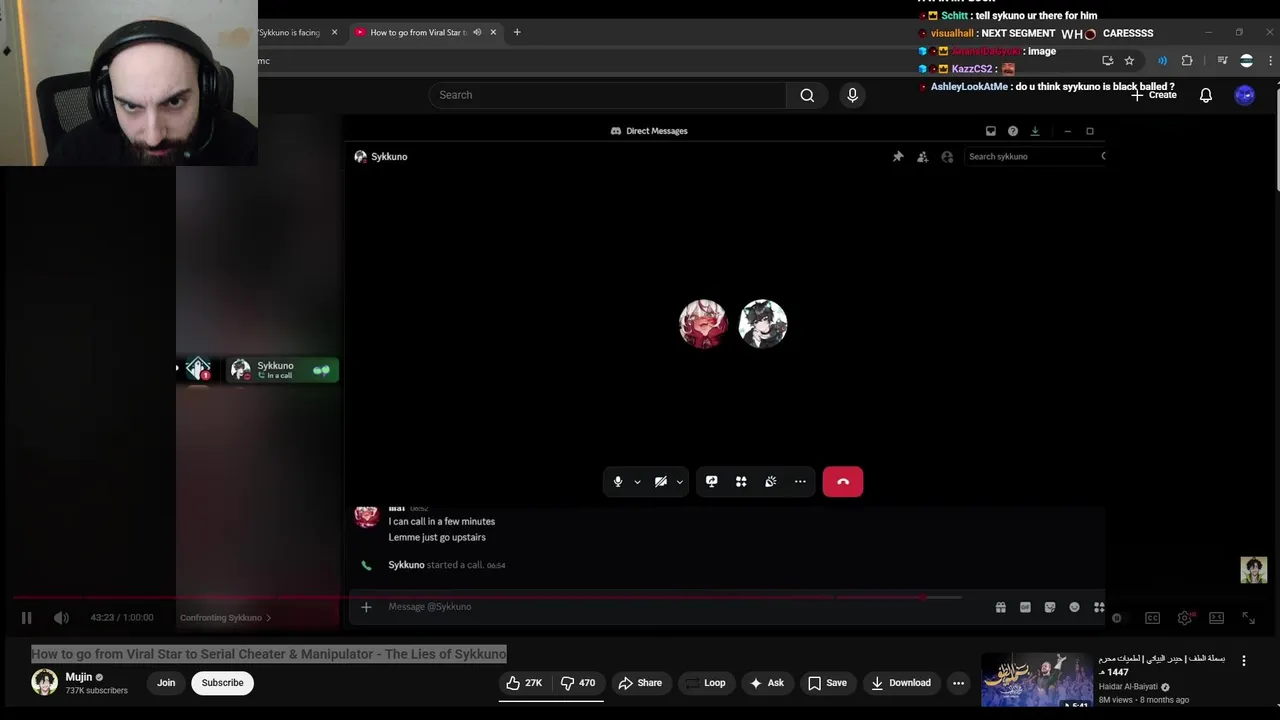Viewport: 1280px width, 720px height.
Task: Click 'Sykkuno' name in started a call message
Action: tap(406, 565)
